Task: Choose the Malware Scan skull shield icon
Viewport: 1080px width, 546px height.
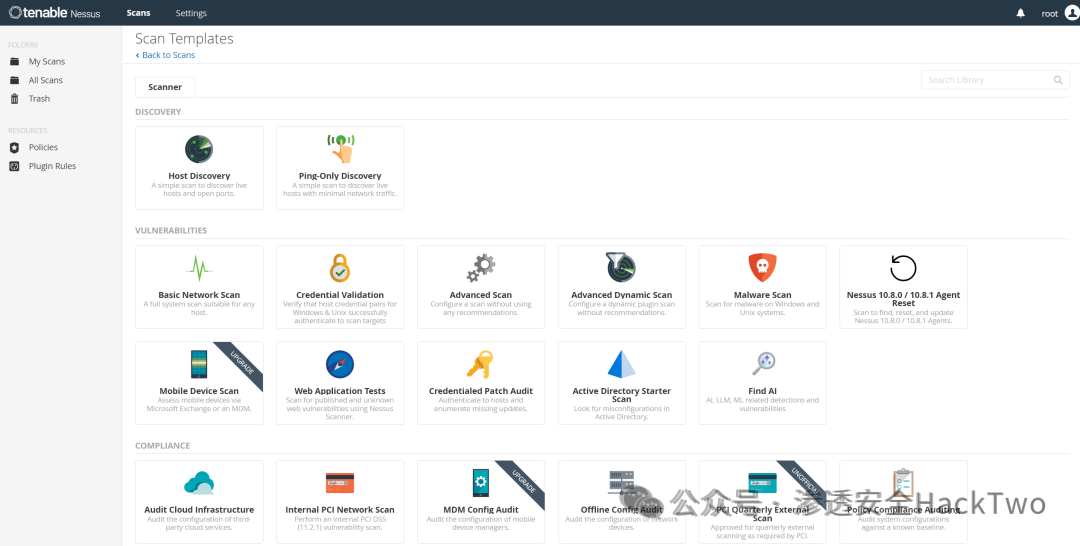Action: pyautogui.click(x=762, y=268)
